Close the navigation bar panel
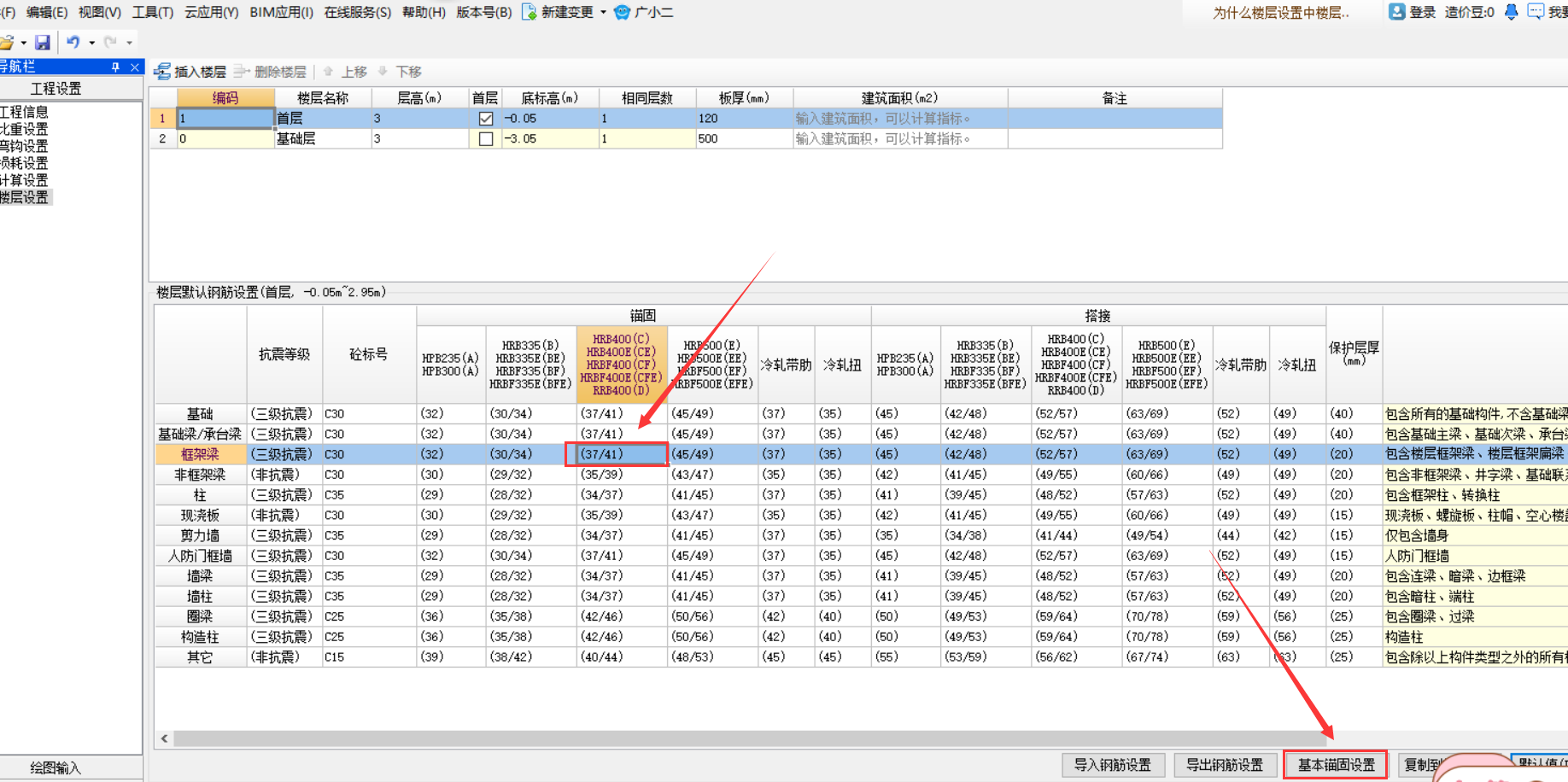The height and width of the screenshot is (782, 1568). tap(134, 67)
